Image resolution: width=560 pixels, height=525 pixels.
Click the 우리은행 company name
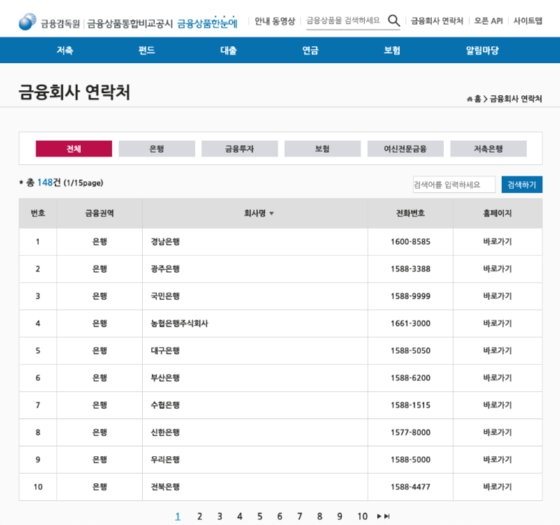[x=165, y=460]
